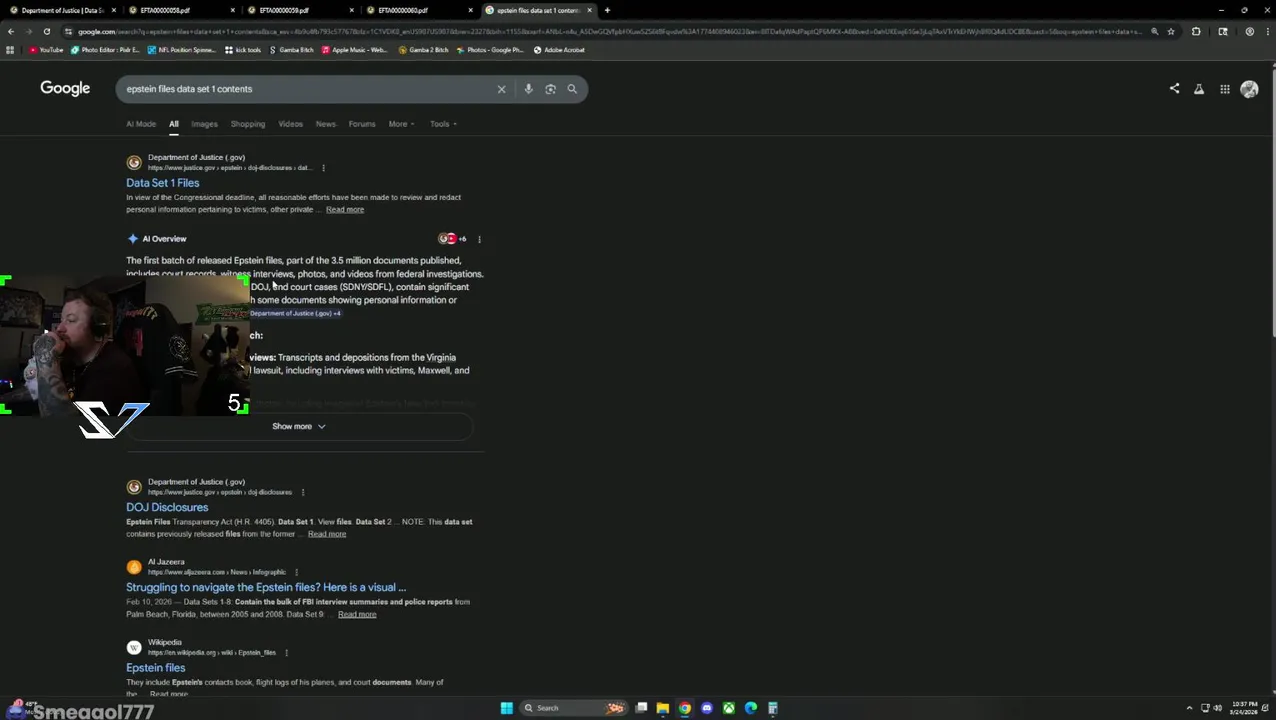The image size is (1276, 720).
Task: Show hidden system tray icons
Action: (1189, 708)
